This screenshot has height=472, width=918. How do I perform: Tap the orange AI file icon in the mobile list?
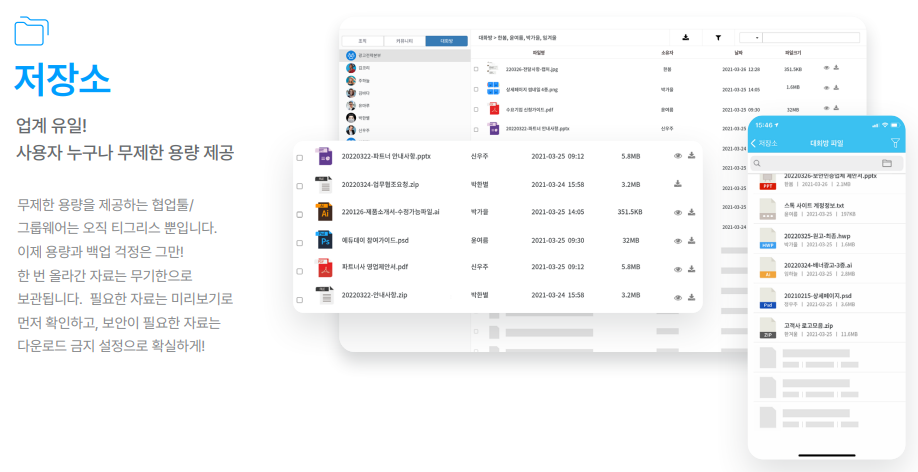(x=768, y=269)
